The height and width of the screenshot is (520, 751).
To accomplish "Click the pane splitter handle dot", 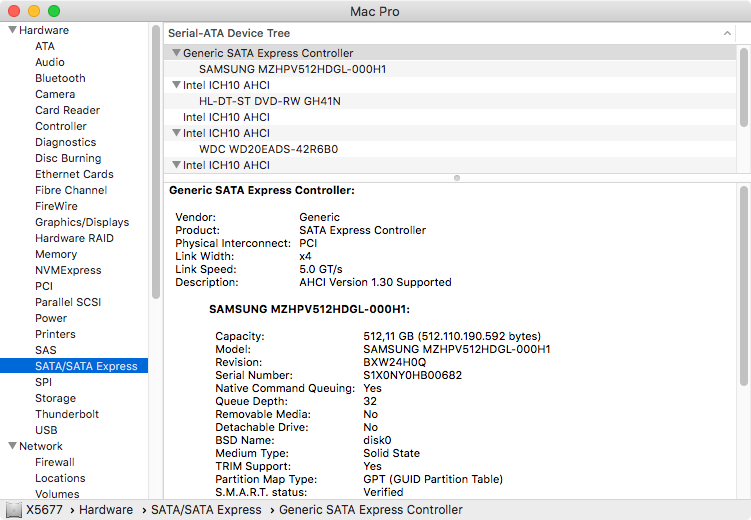I will click(457, 178).
